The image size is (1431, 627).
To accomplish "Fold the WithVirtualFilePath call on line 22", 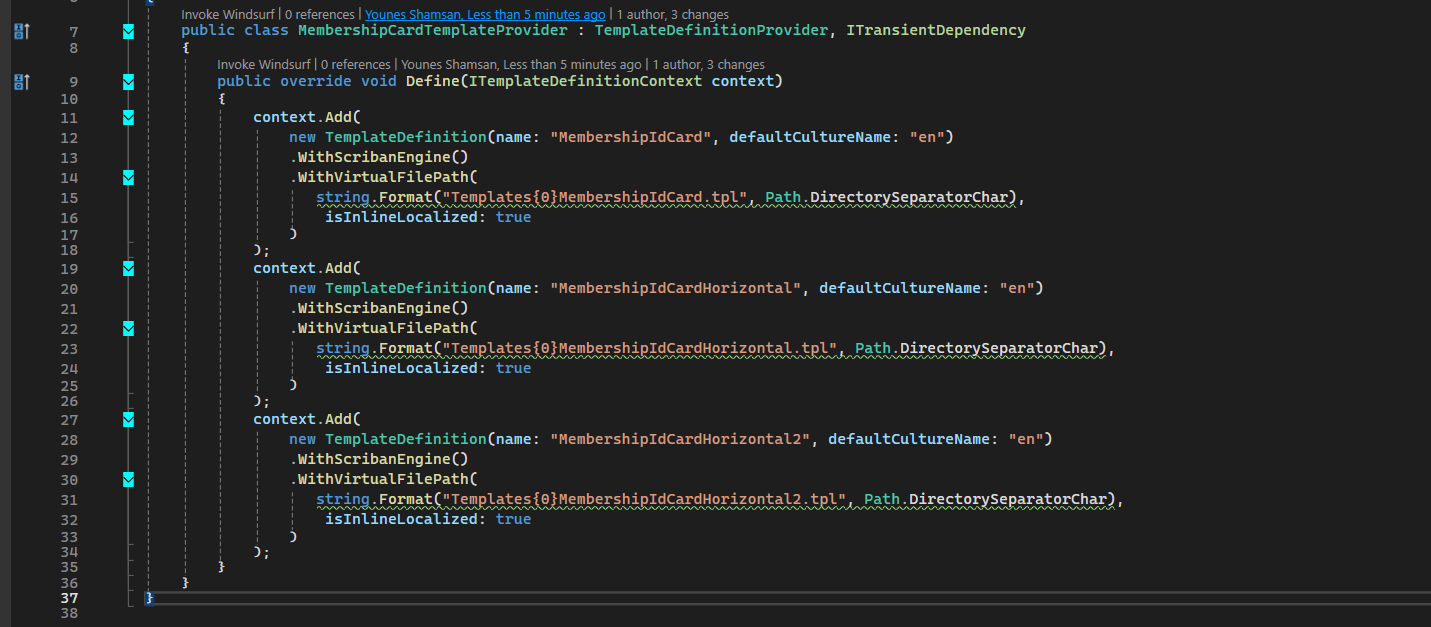I will [x=128, y=328].
